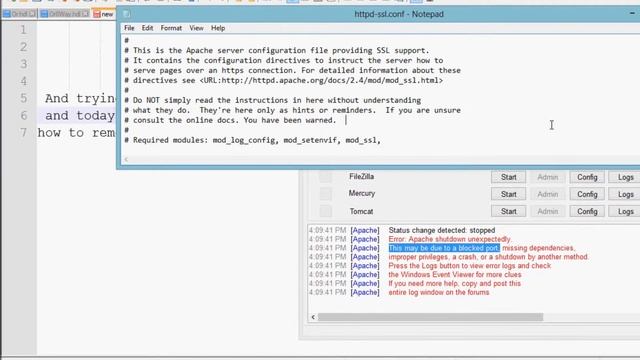640x360 pixels.
Task: Minimize the httpd-ssl.conf Notepad window
Action: 632,14
